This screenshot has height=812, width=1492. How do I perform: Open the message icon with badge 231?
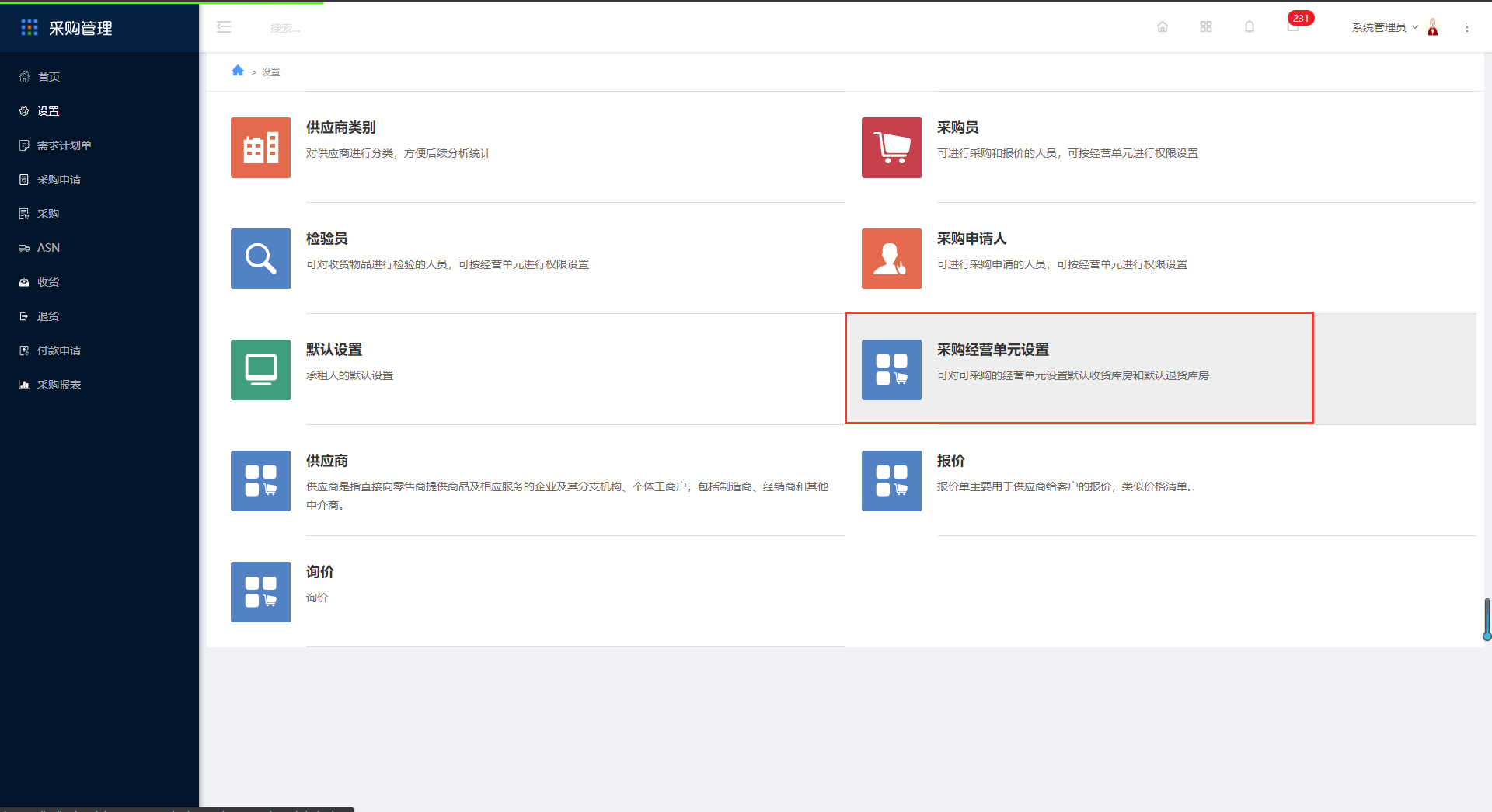coord(1294,26)
